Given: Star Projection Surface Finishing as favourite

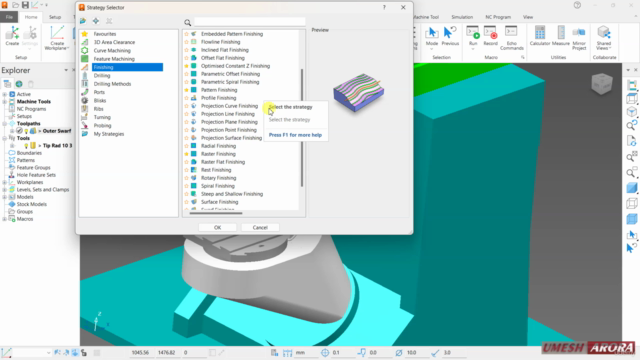Looking at the screenshot, I should click(187, 138).
